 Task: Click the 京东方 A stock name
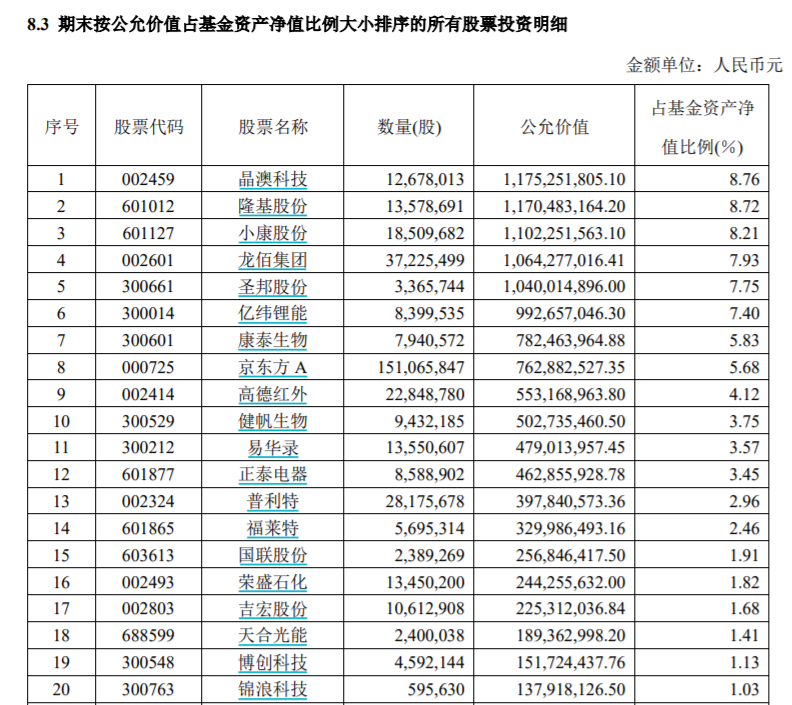point(273,367)
